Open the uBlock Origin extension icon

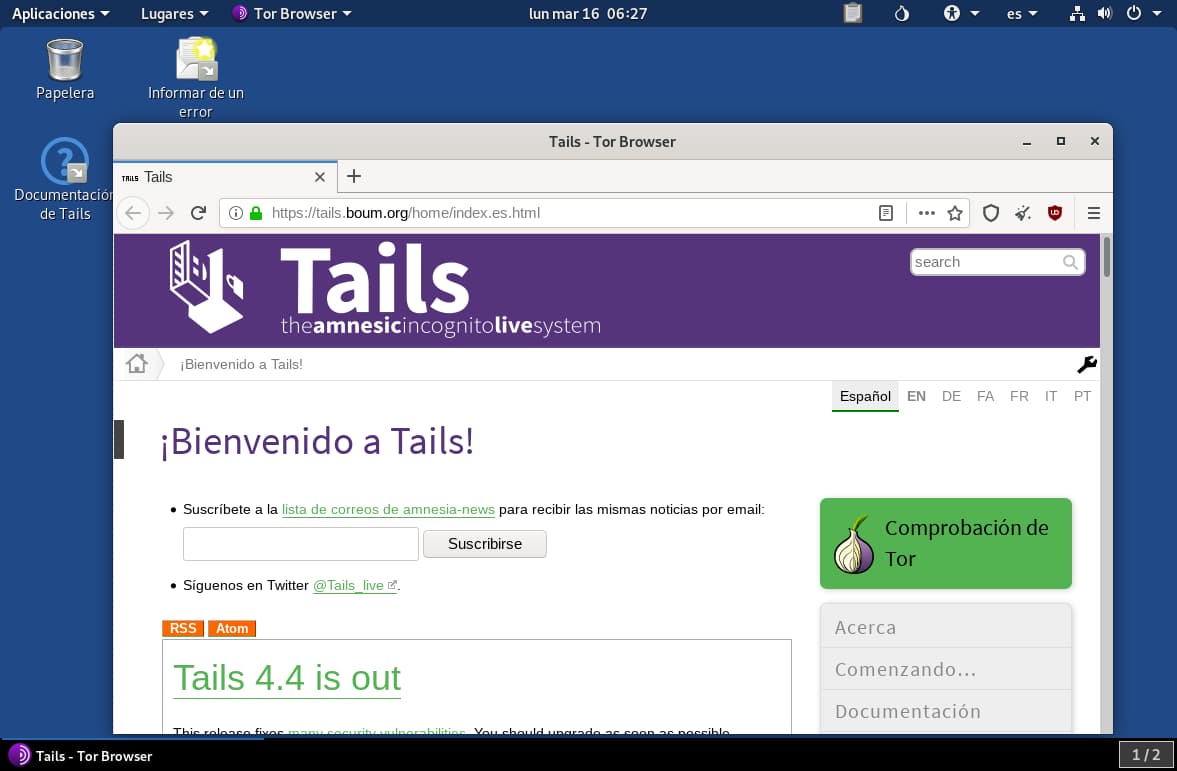click(x=1055, y=213)
